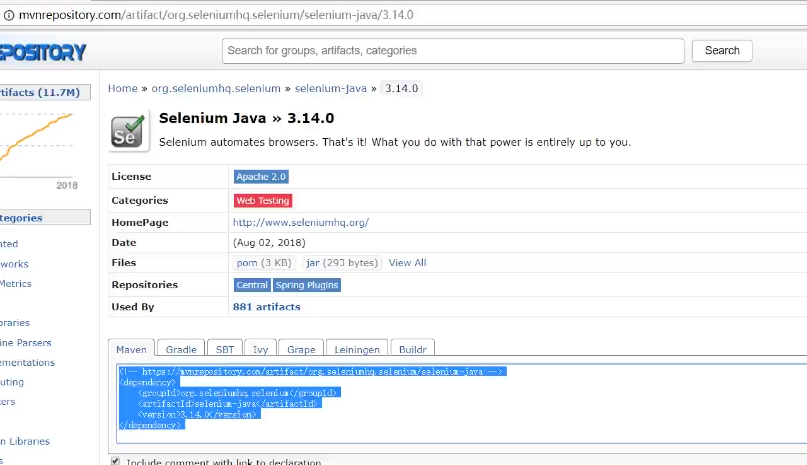Screen dimensions: 807x465
Task: Open the sidebar link ending in Libraries
Action: point(25,441)
